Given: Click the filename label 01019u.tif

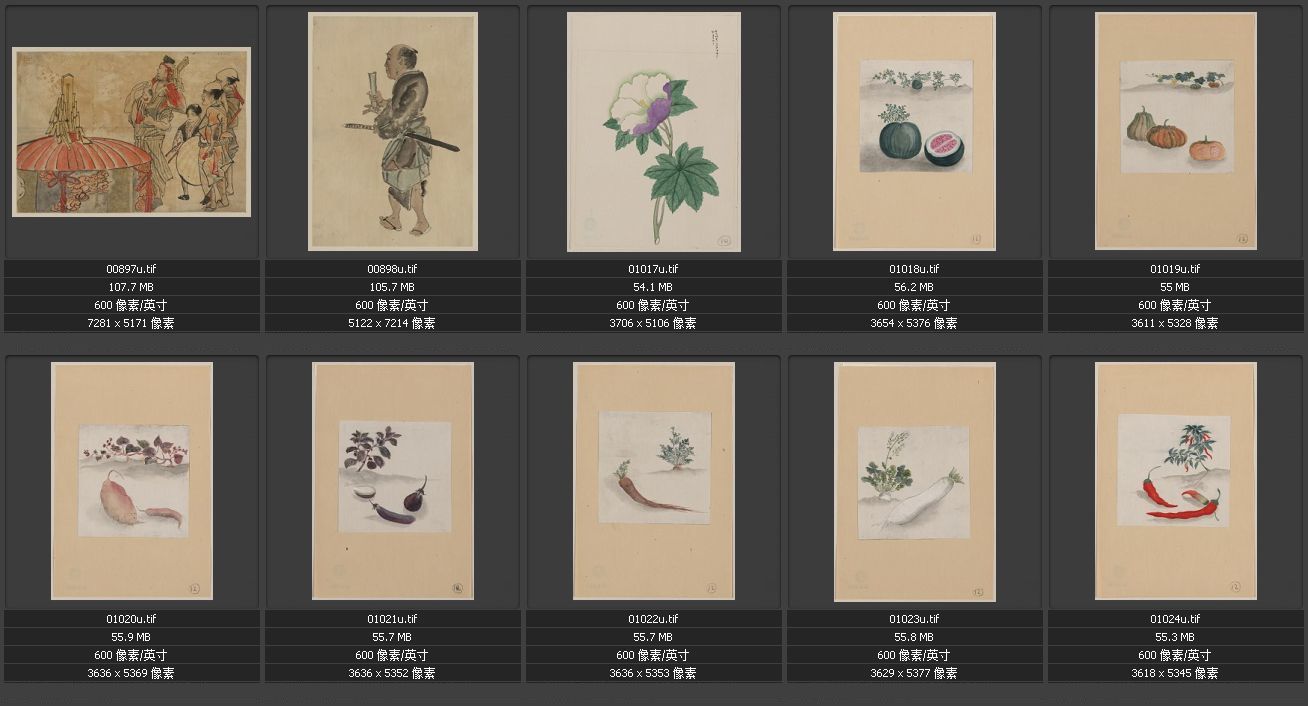Looking at the screenshot, I should (1176, 269).
